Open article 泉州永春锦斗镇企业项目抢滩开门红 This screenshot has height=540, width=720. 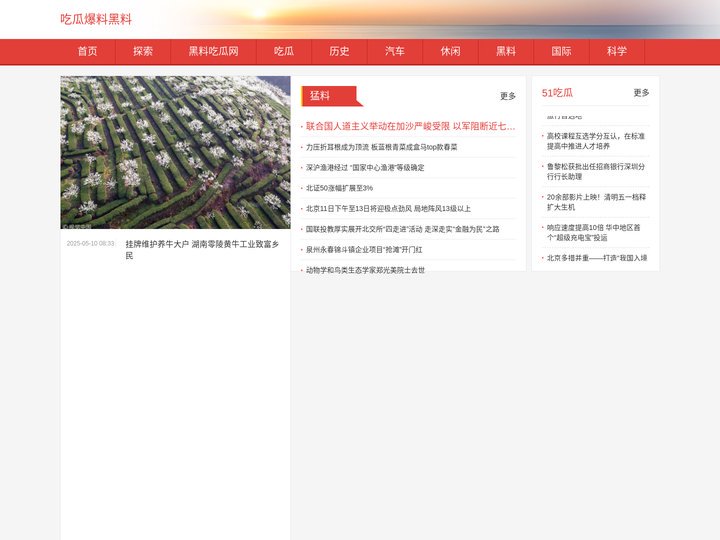364,250
